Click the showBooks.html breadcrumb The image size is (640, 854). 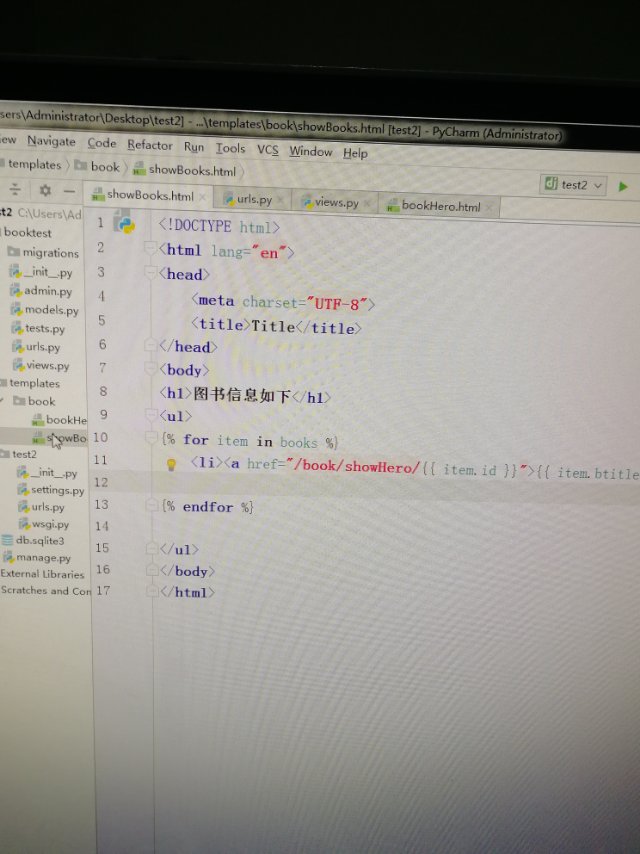pos(185,170)
